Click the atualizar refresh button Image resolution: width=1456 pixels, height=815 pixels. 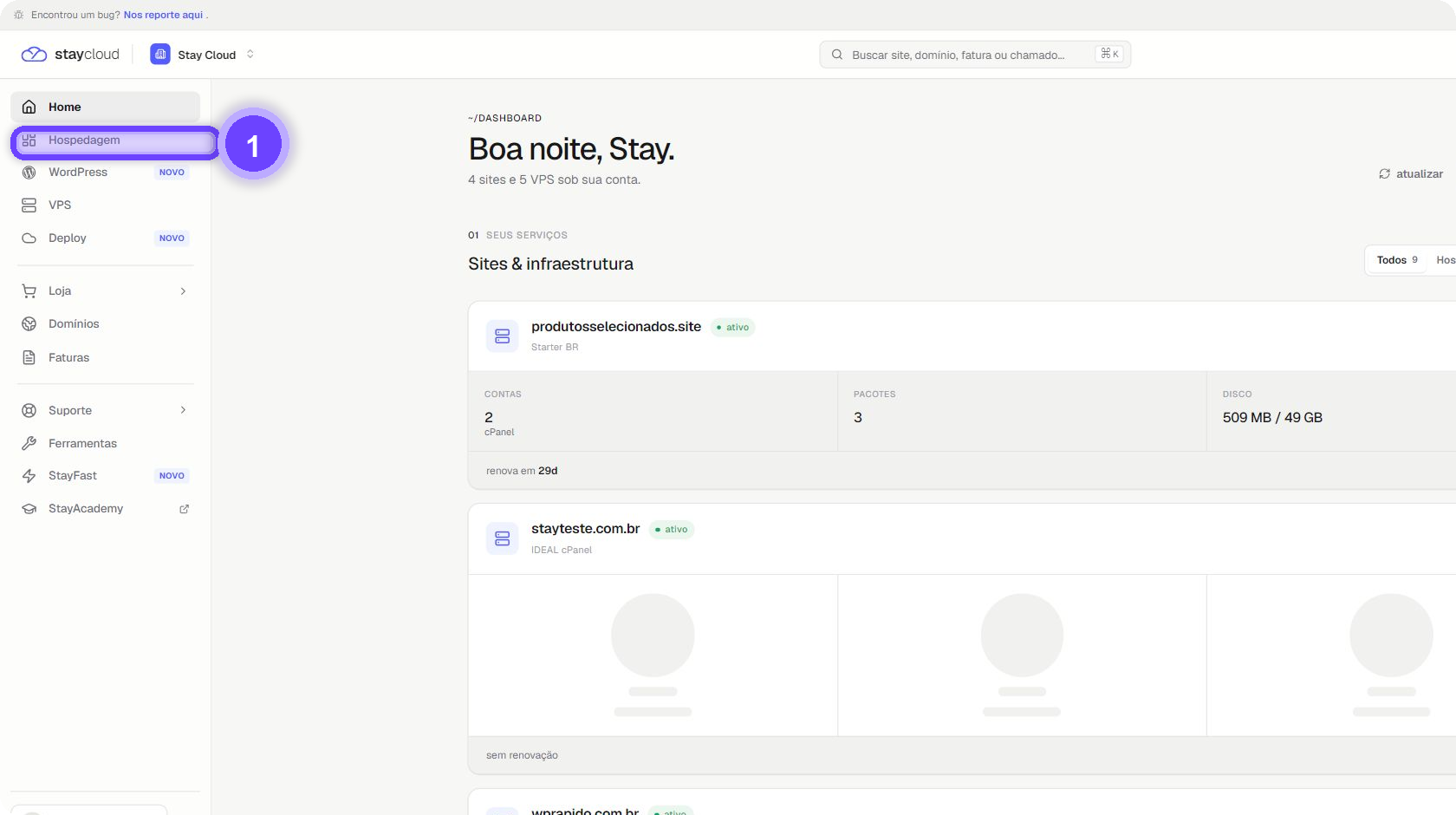click(1411, 173)
